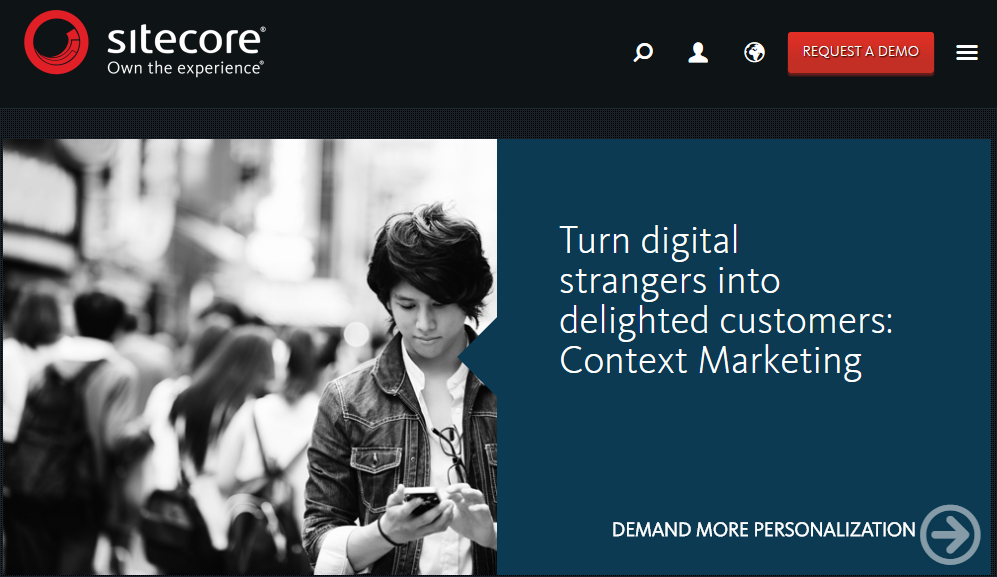Click the red circular Sitecore logo

pyautogui.click(x=56, y=42)
